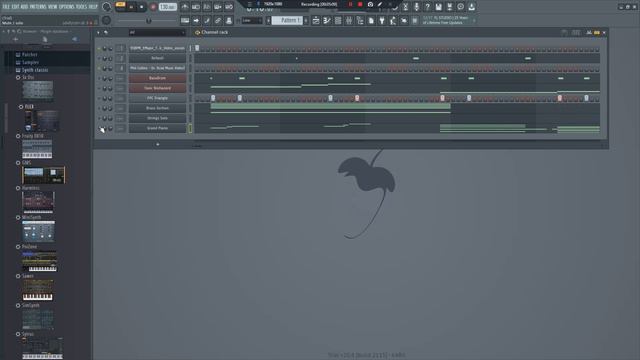Open the view channel rack icon
This screenshot has height=360, width=640.
tap(338, 20)
